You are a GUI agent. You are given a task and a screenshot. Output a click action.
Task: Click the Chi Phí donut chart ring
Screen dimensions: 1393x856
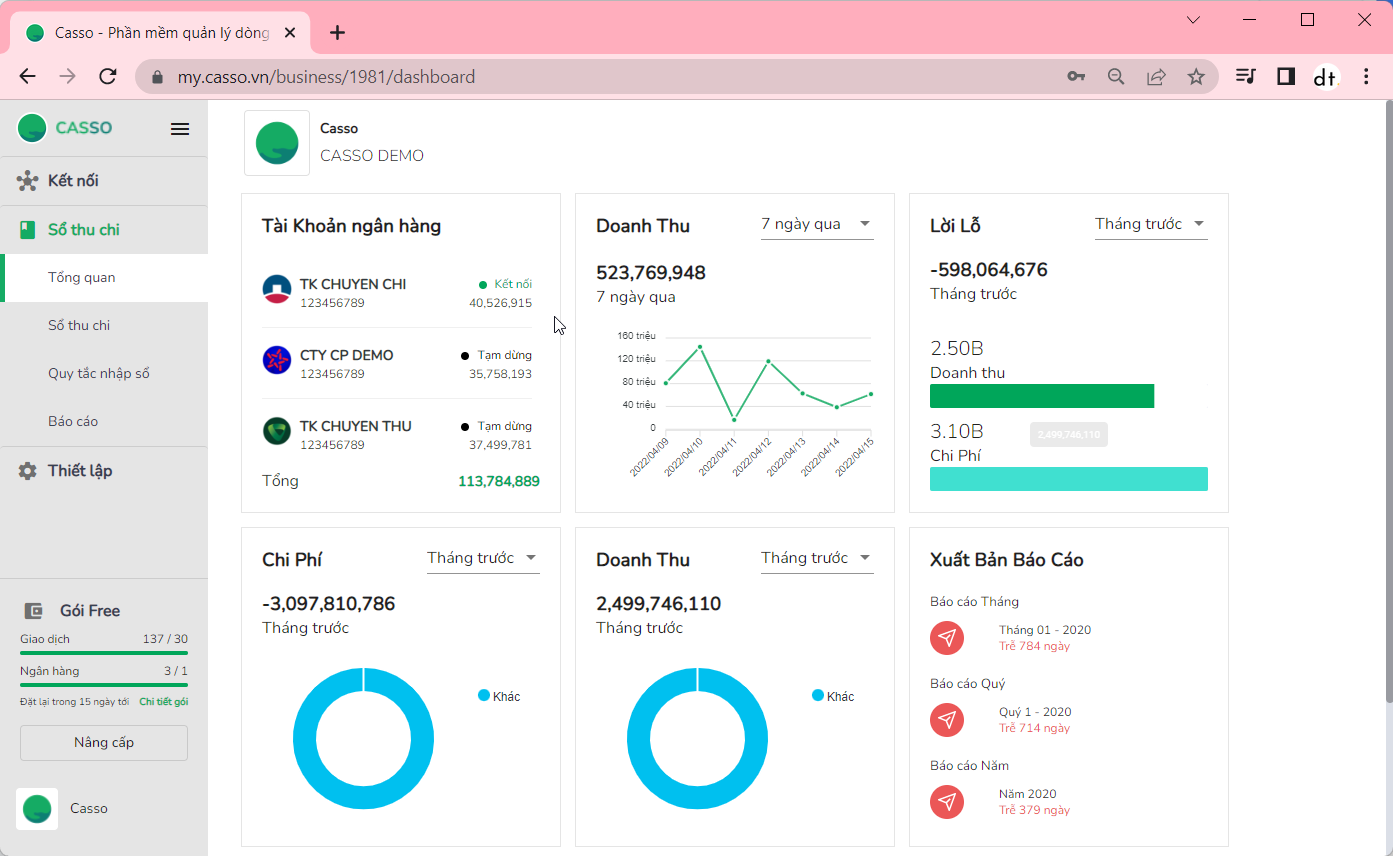click(303, 739)
